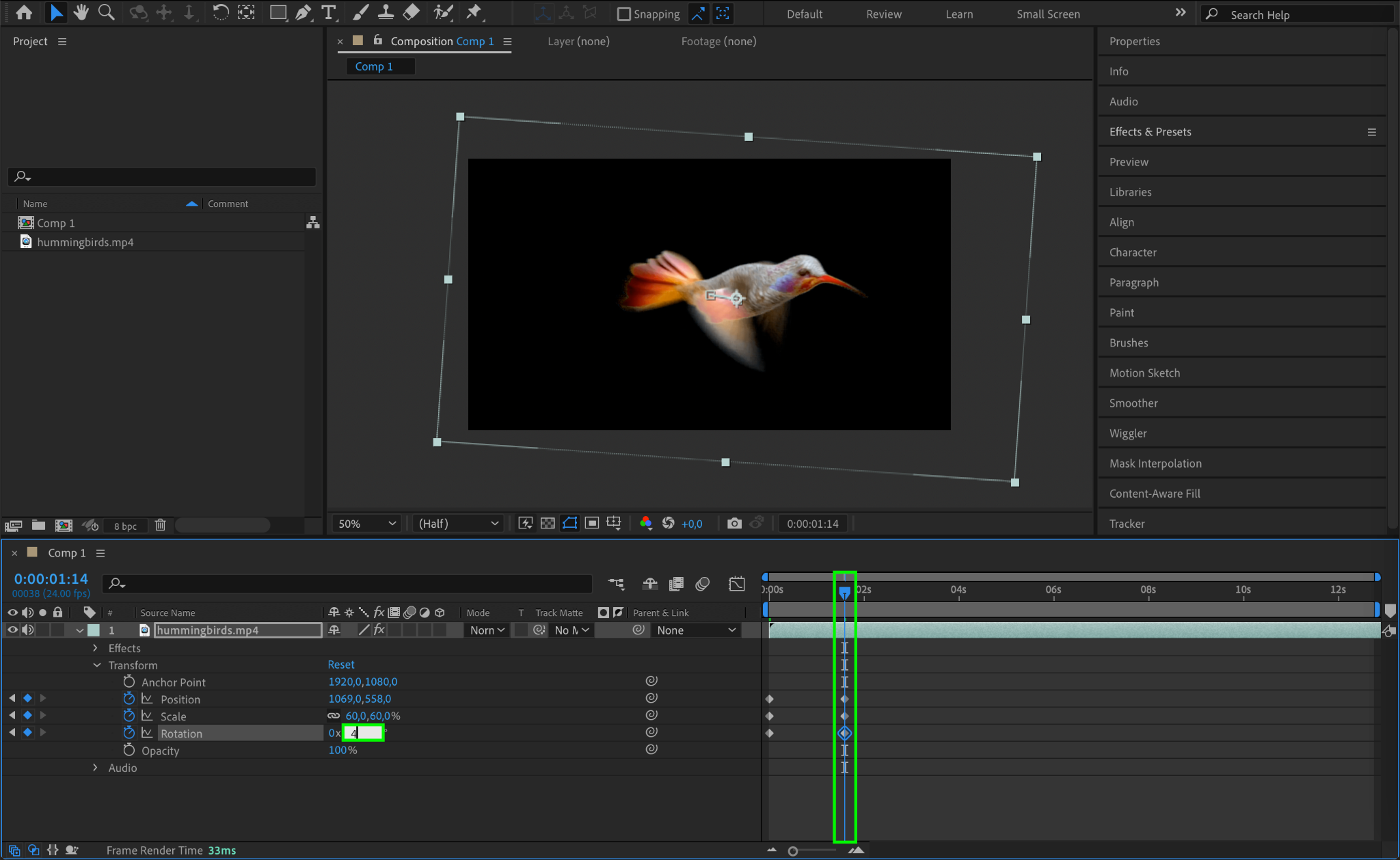Select the Rotation tool
The image size is (1400, 860).
point(220,12)
